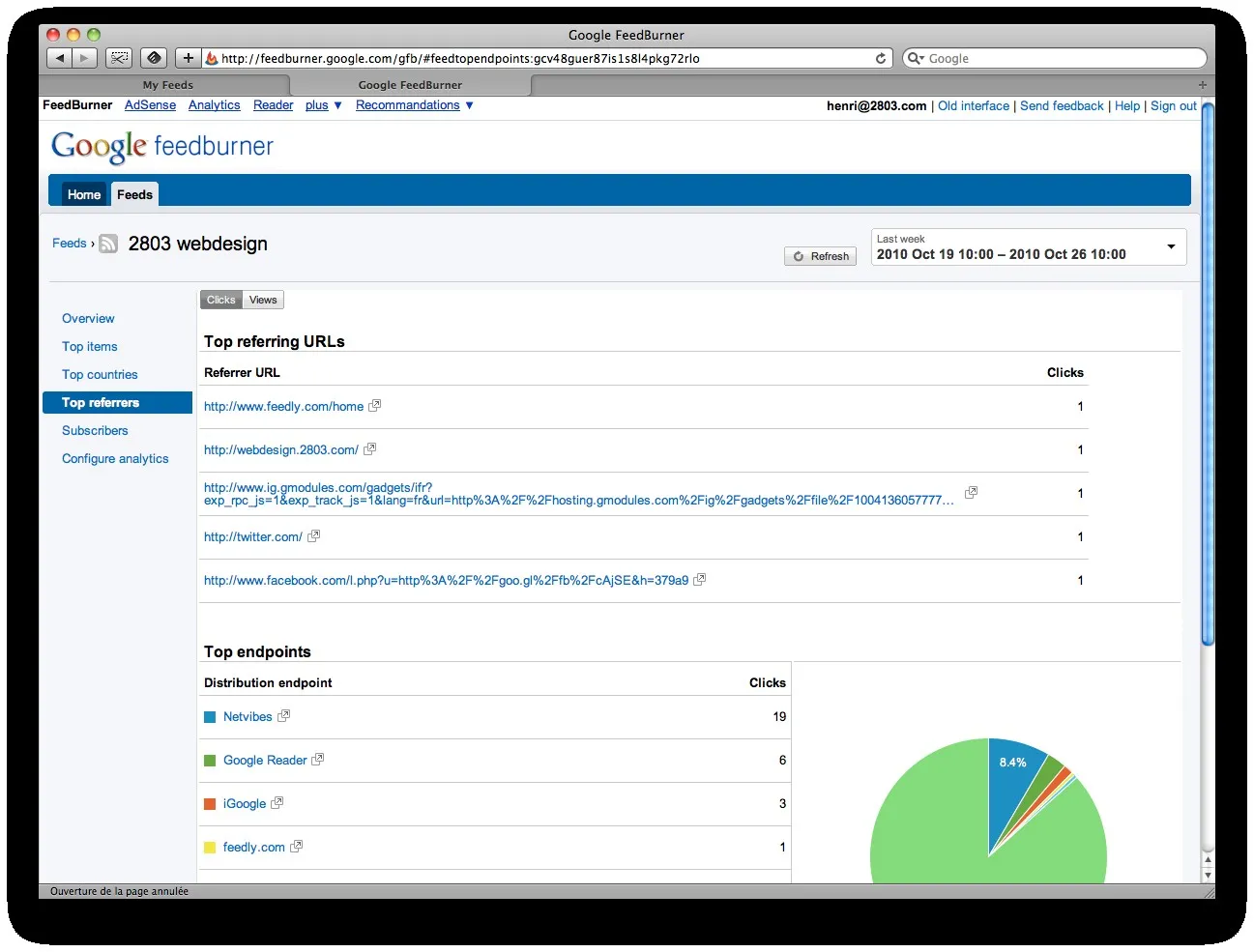Click the Clicks column header in referrers
1254x952 pixels.
[x=1064, y=372]
